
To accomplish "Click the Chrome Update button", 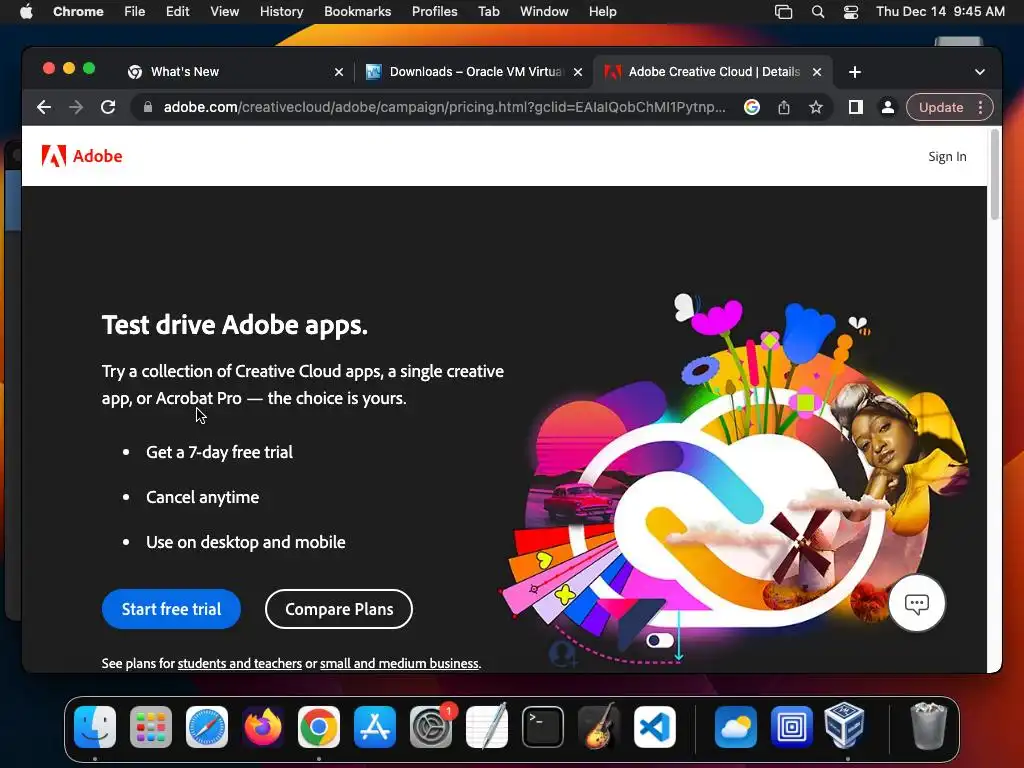I will [941, 107].
